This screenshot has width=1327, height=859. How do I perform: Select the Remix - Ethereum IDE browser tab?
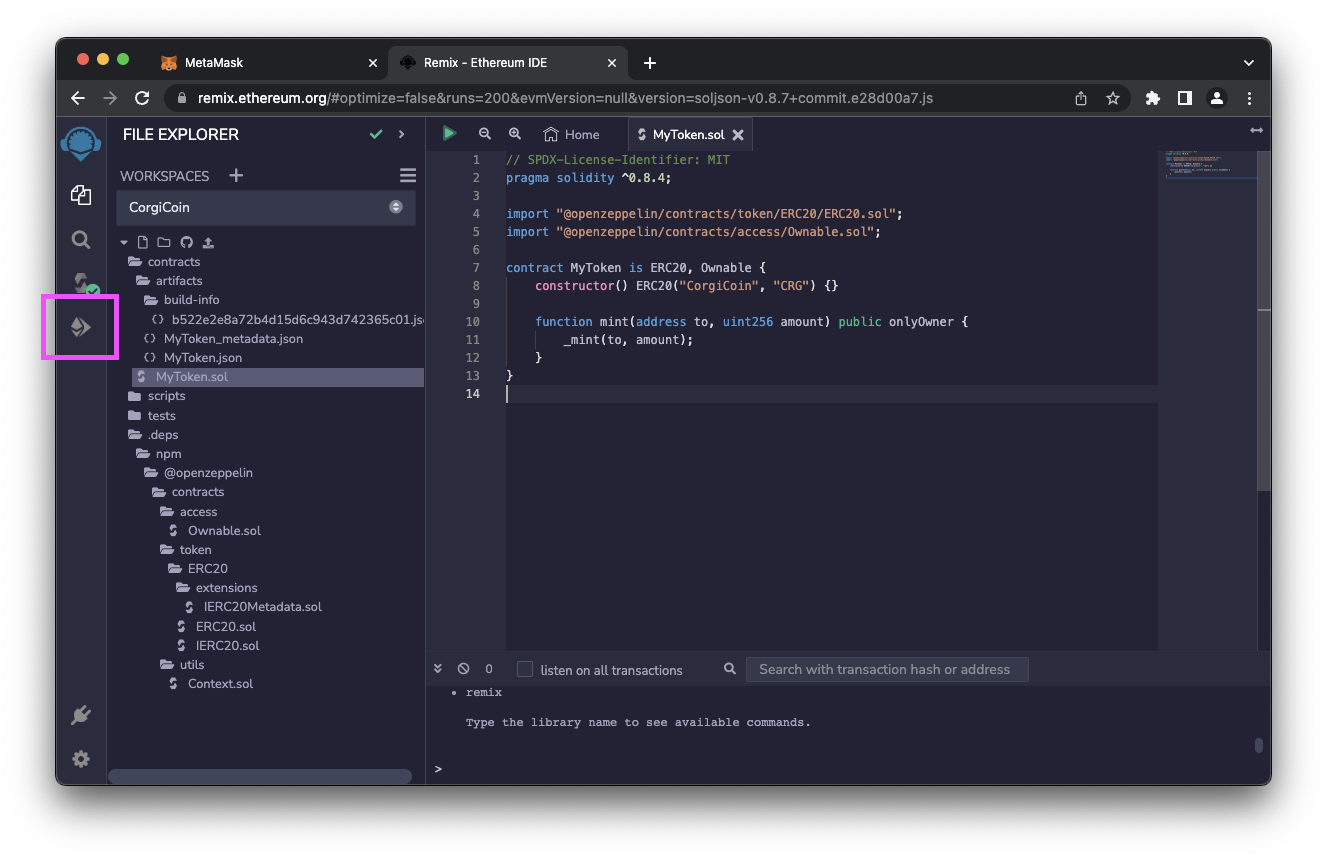[x=508, y=62]
